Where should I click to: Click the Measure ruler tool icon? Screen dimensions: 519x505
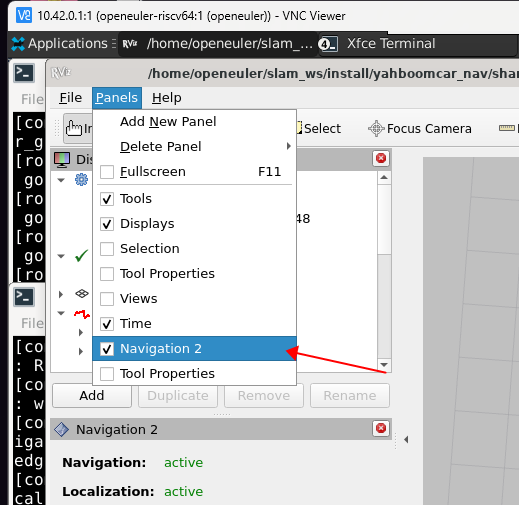click(507, 128)
